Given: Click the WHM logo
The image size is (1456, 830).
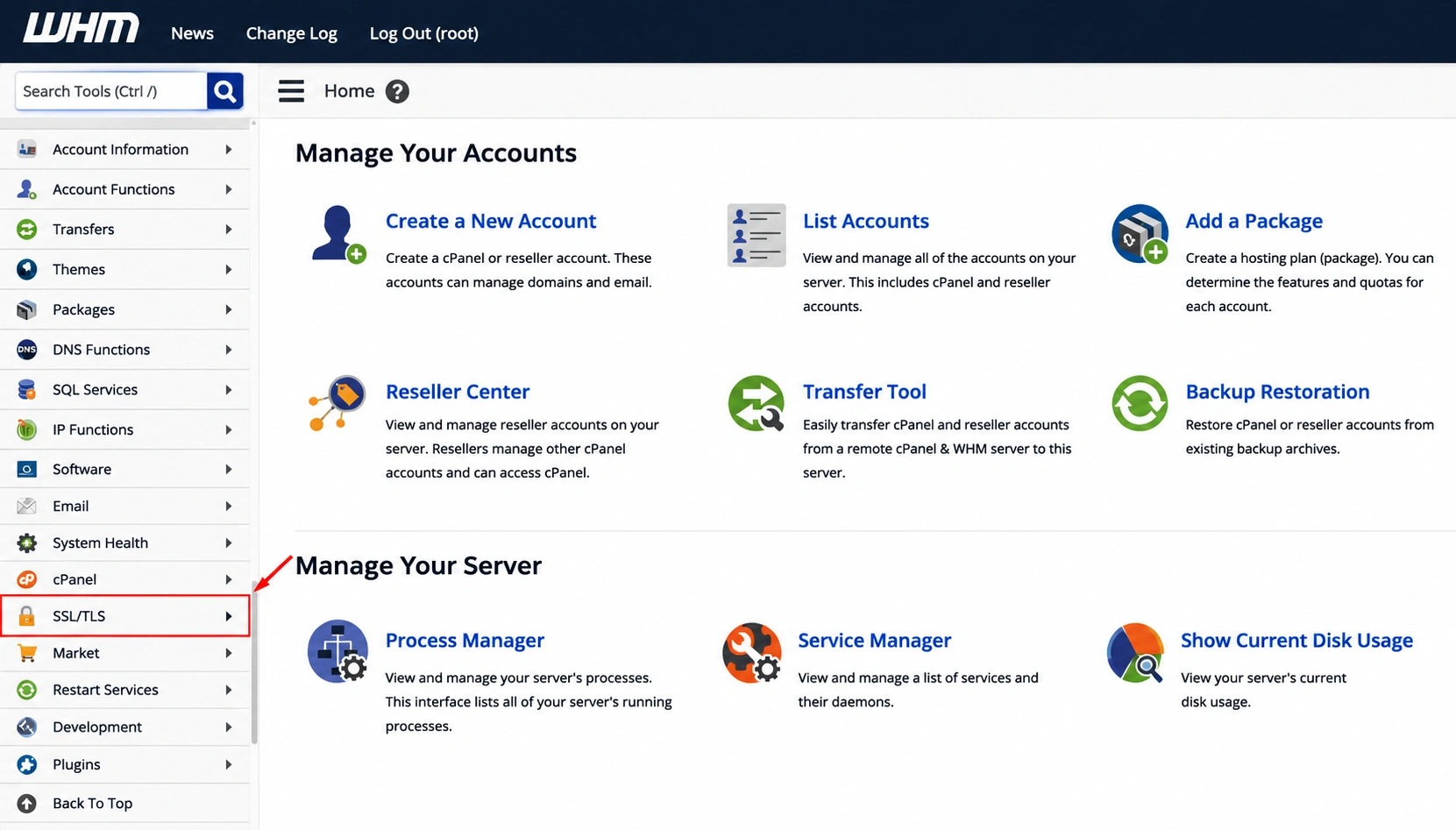Looking at the screenshot, I should (x=81, y=28).
